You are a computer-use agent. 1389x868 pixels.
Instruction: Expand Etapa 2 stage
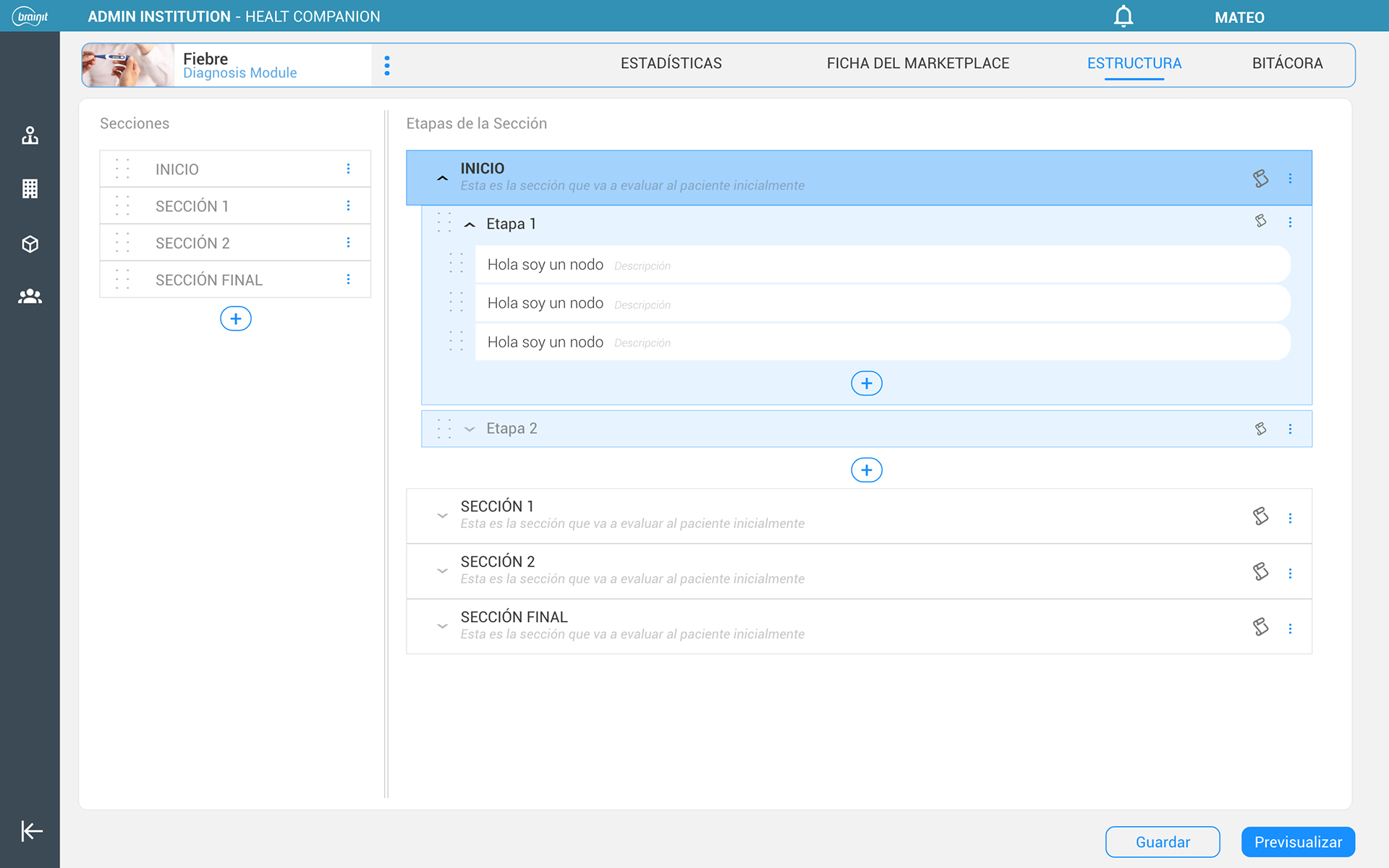pyautogui.click(x=470, y=429)
